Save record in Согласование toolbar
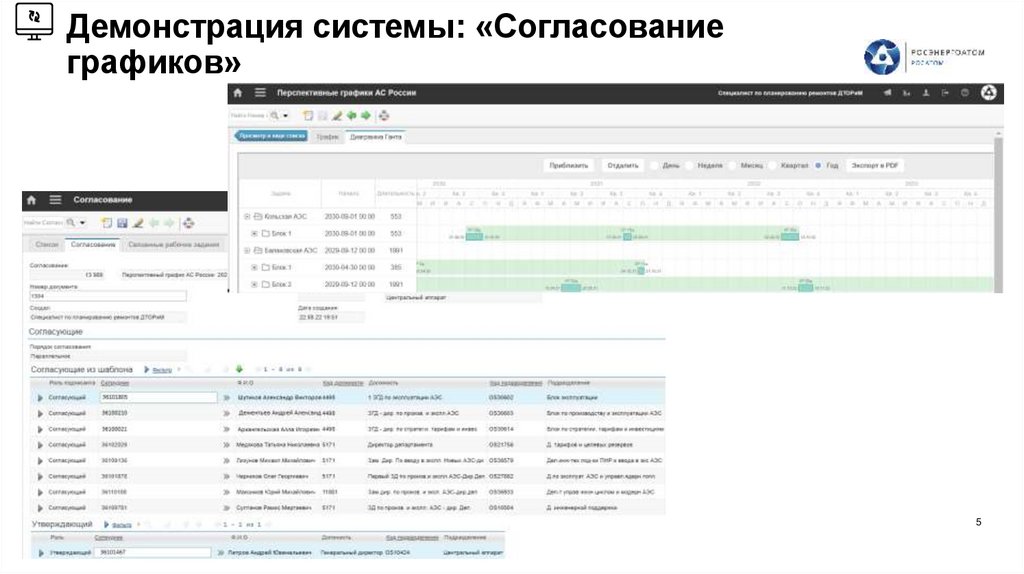This screenshot has height=574, width=1024. point(122,223)
